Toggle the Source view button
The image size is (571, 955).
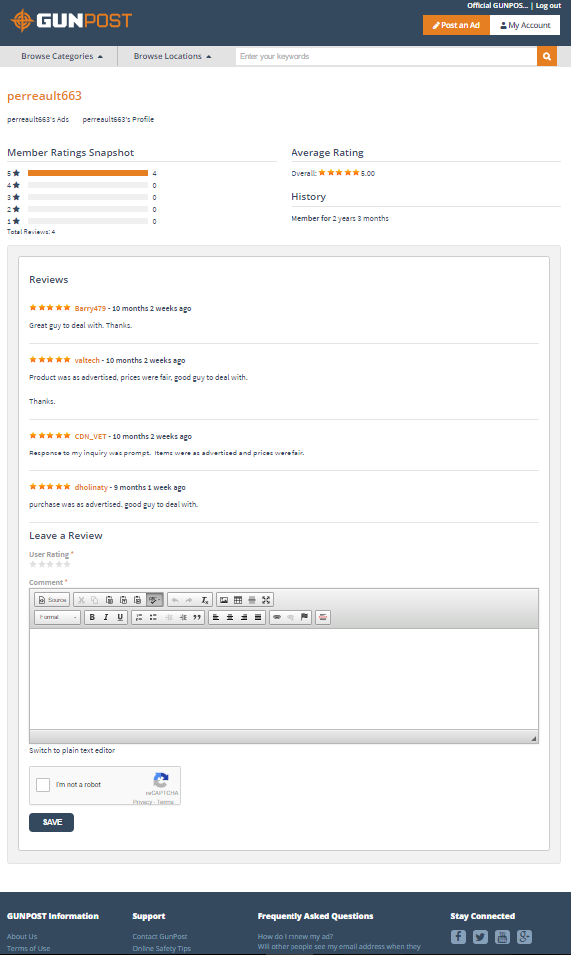pyautogui.click(x=52, y=600)
